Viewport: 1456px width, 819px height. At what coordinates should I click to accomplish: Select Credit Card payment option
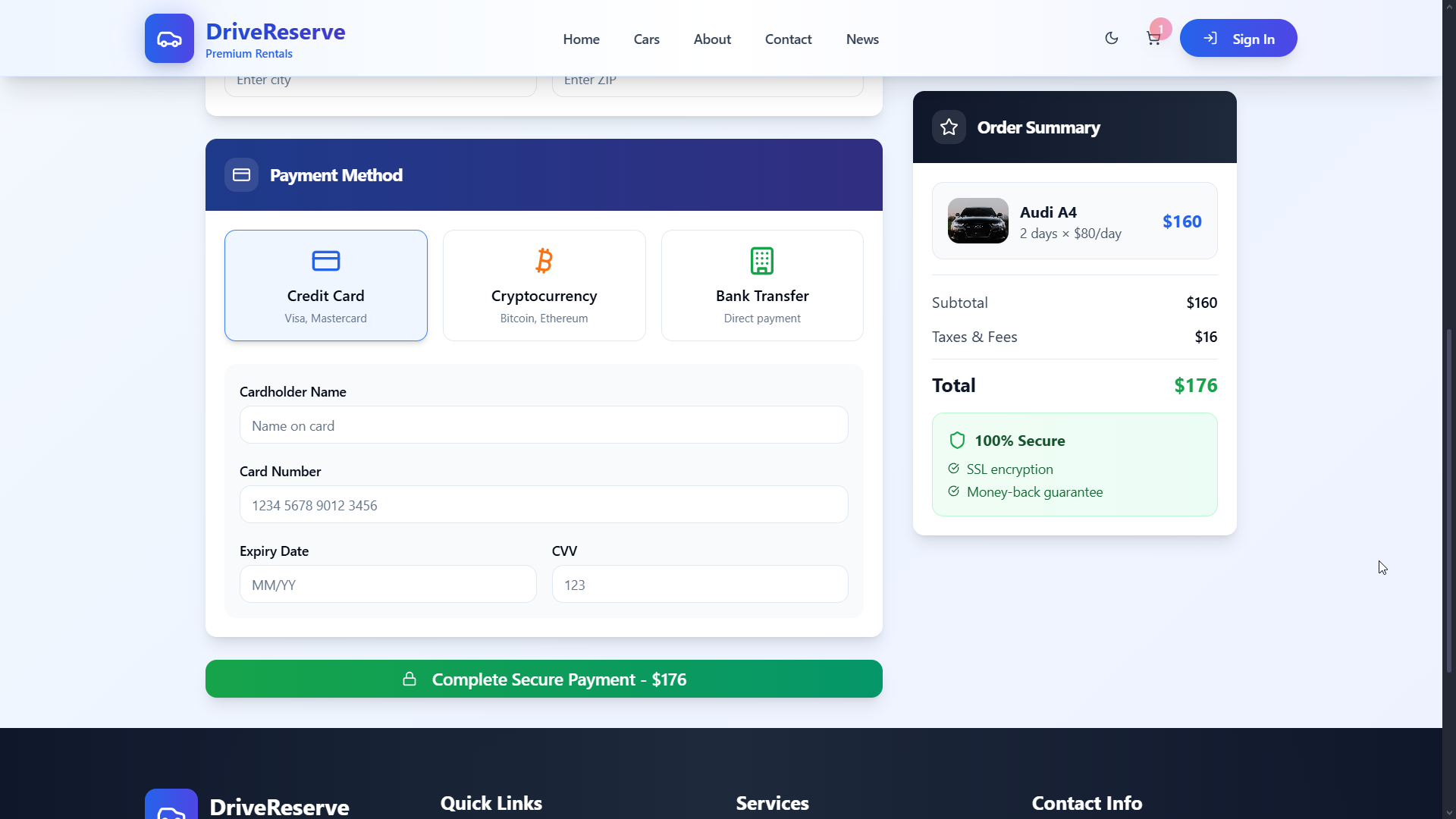point(325,285)
